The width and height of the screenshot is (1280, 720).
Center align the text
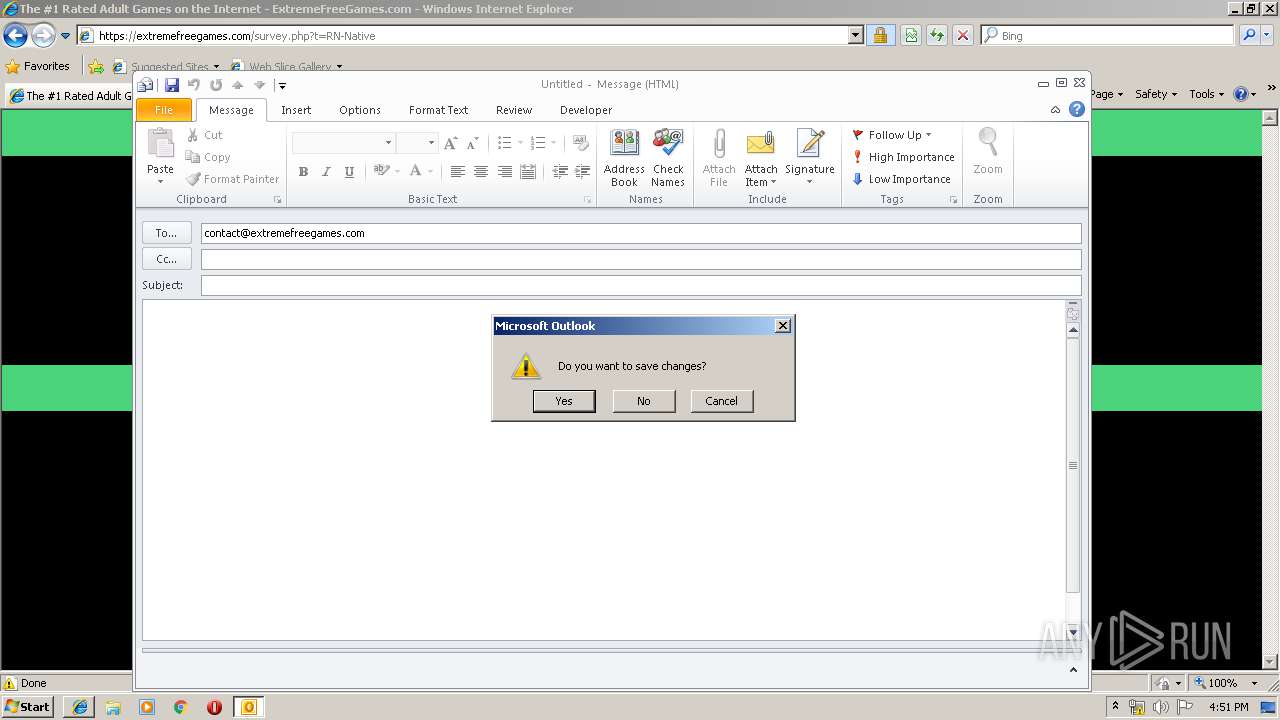tap(481, 172)
